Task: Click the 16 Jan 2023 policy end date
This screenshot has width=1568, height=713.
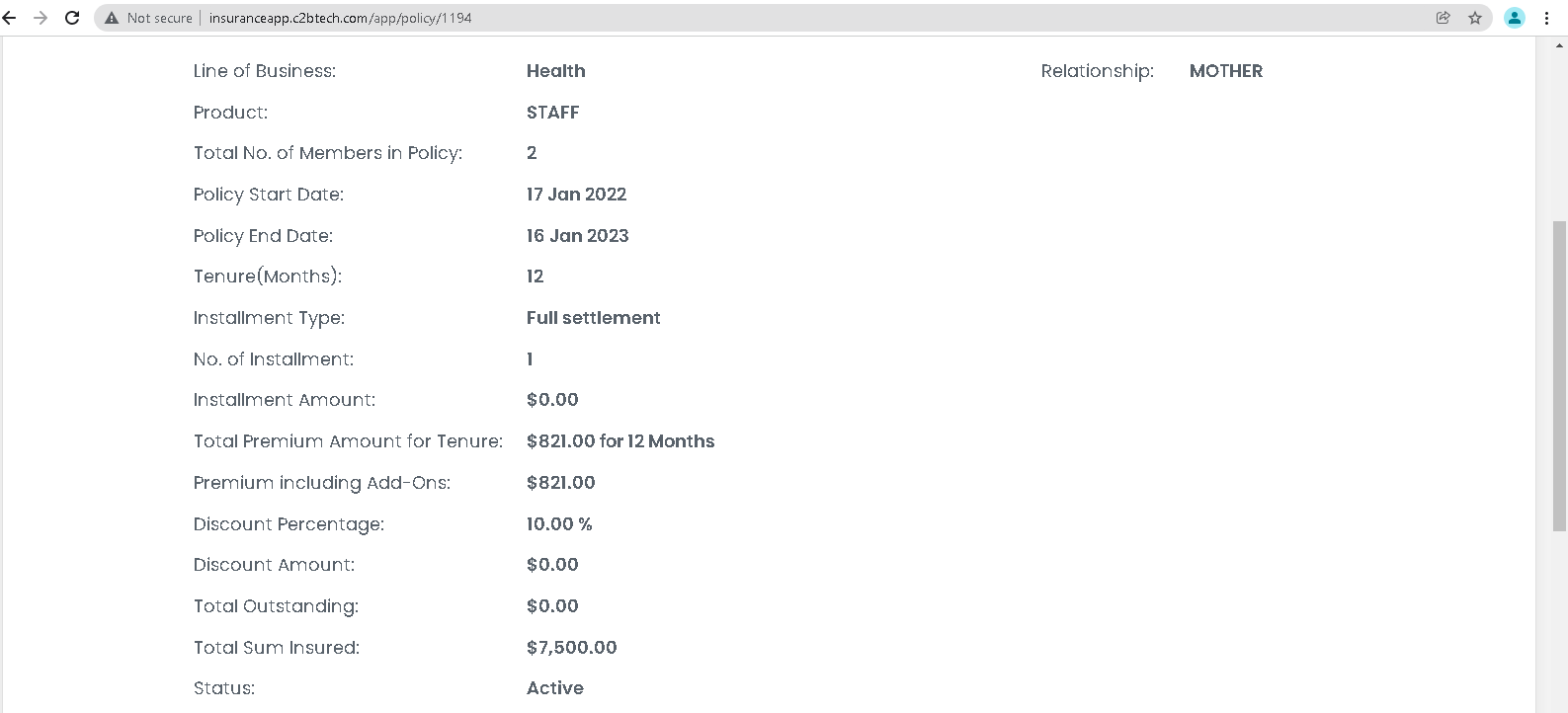Action: coord(578,236)
